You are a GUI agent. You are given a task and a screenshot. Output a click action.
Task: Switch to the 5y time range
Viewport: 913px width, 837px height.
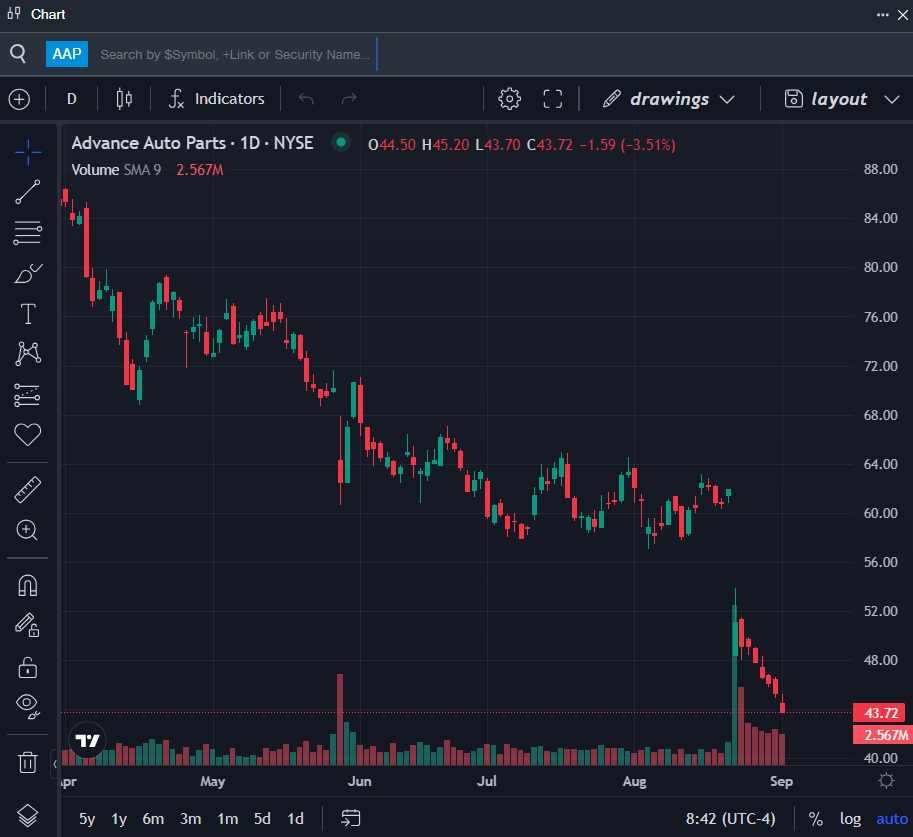point(88,819)
